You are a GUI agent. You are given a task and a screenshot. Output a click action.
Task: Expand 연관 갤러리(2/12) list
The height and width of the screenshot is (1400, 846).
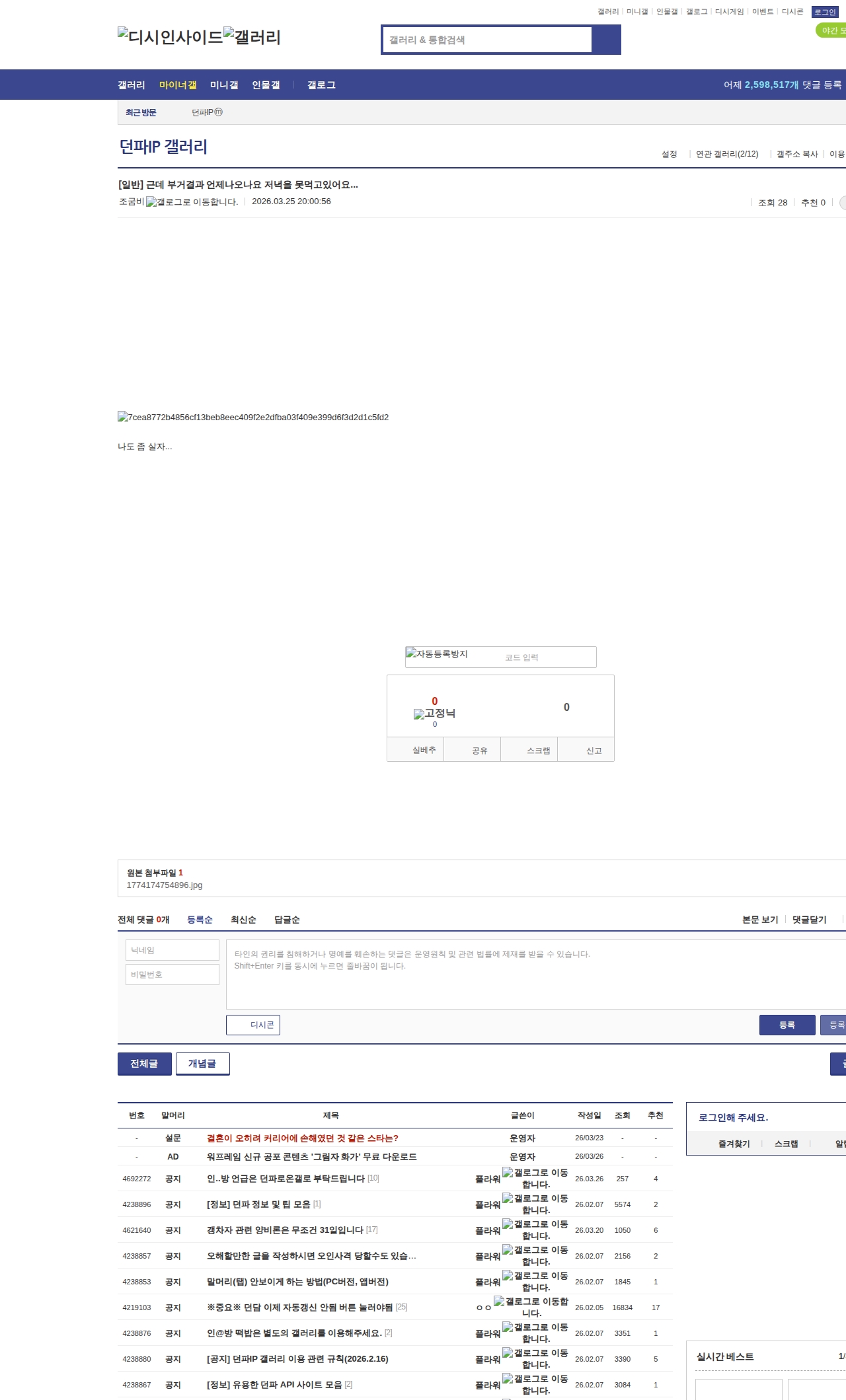727,154
